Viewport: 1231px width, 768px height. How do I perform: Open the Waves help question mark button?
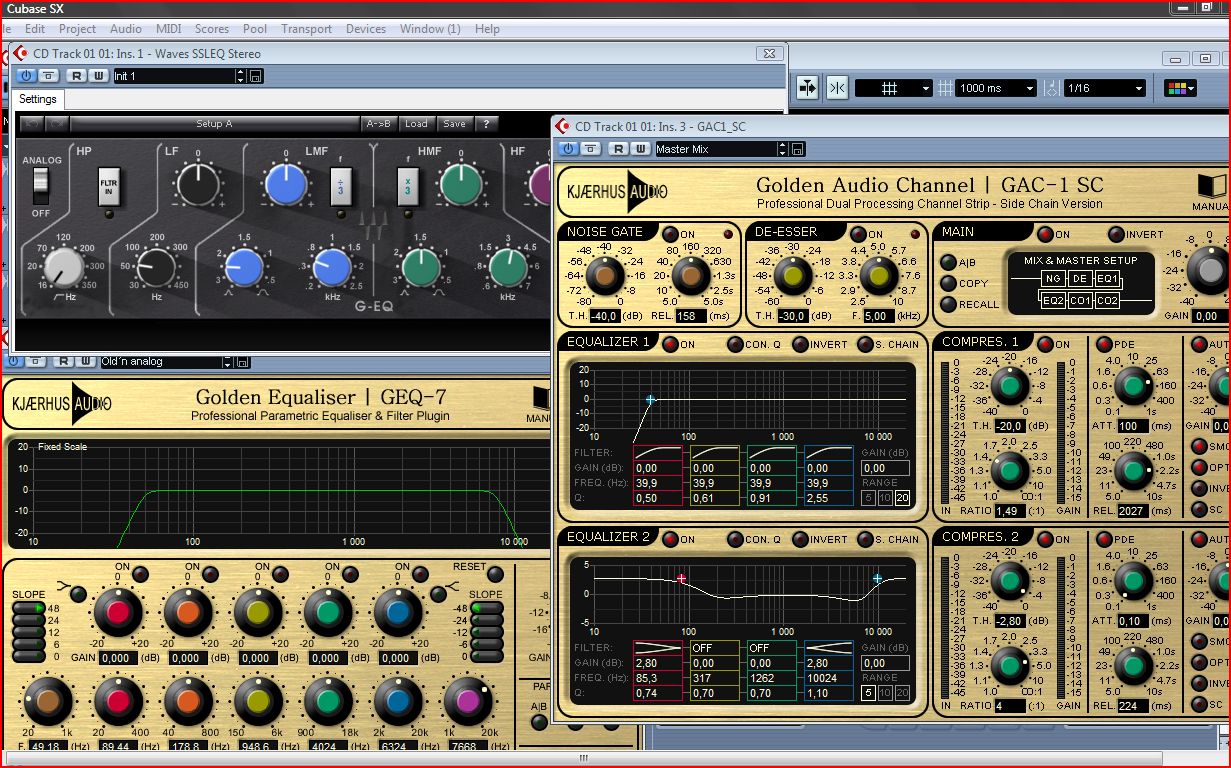(x=485, y=124)
